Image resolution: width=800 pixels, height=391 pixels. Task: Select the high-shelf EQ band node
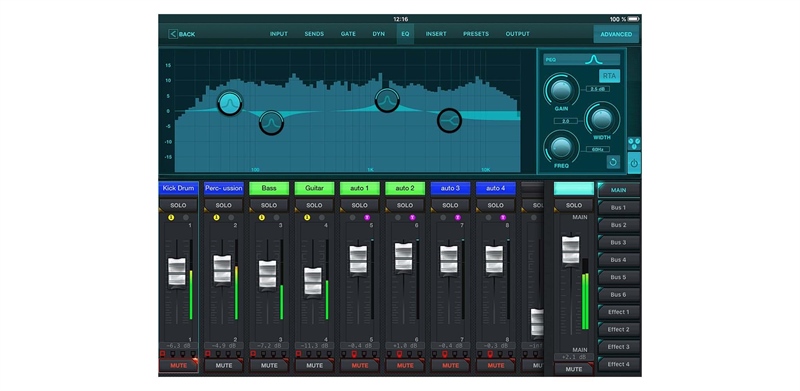tap(449, 120)
